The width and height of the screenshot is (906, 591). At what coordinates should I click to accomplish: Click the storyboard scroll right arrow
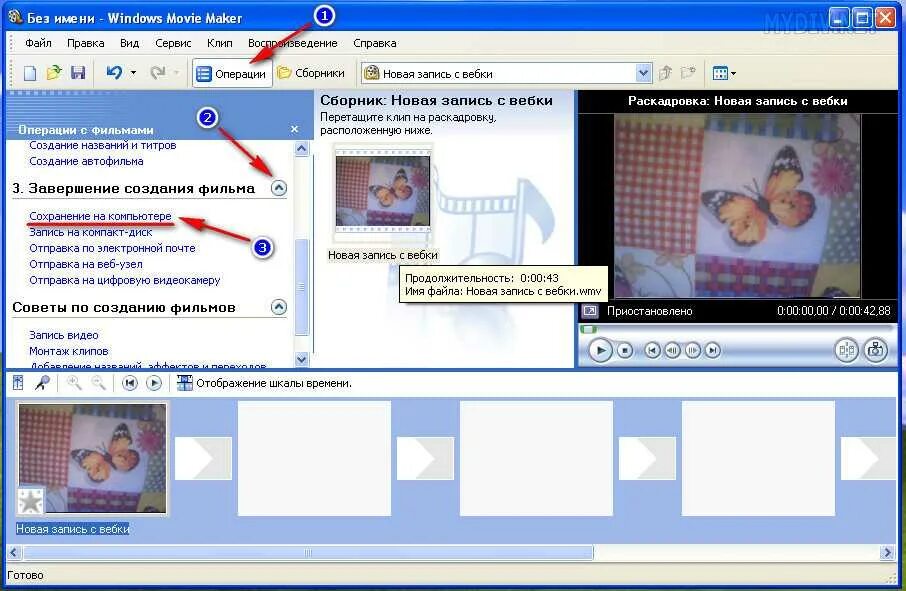[x=888, y=553]
